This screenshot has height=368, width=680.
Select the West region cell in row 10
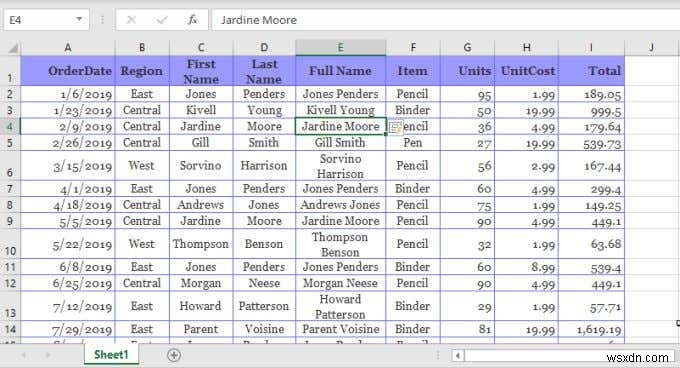click(142, 244)
